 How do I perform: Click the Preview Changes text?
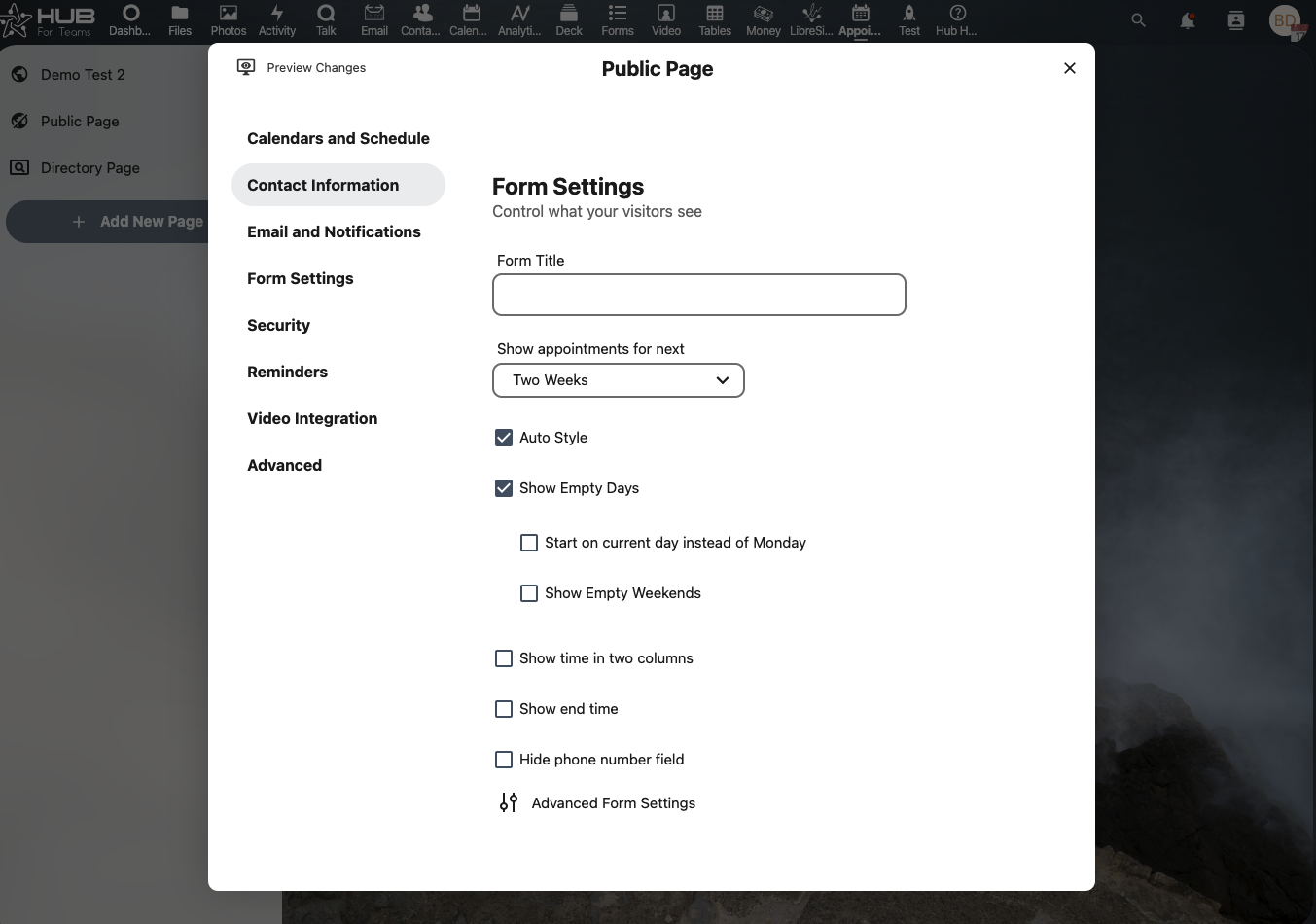pyautogui.click(x=316, y=68)
